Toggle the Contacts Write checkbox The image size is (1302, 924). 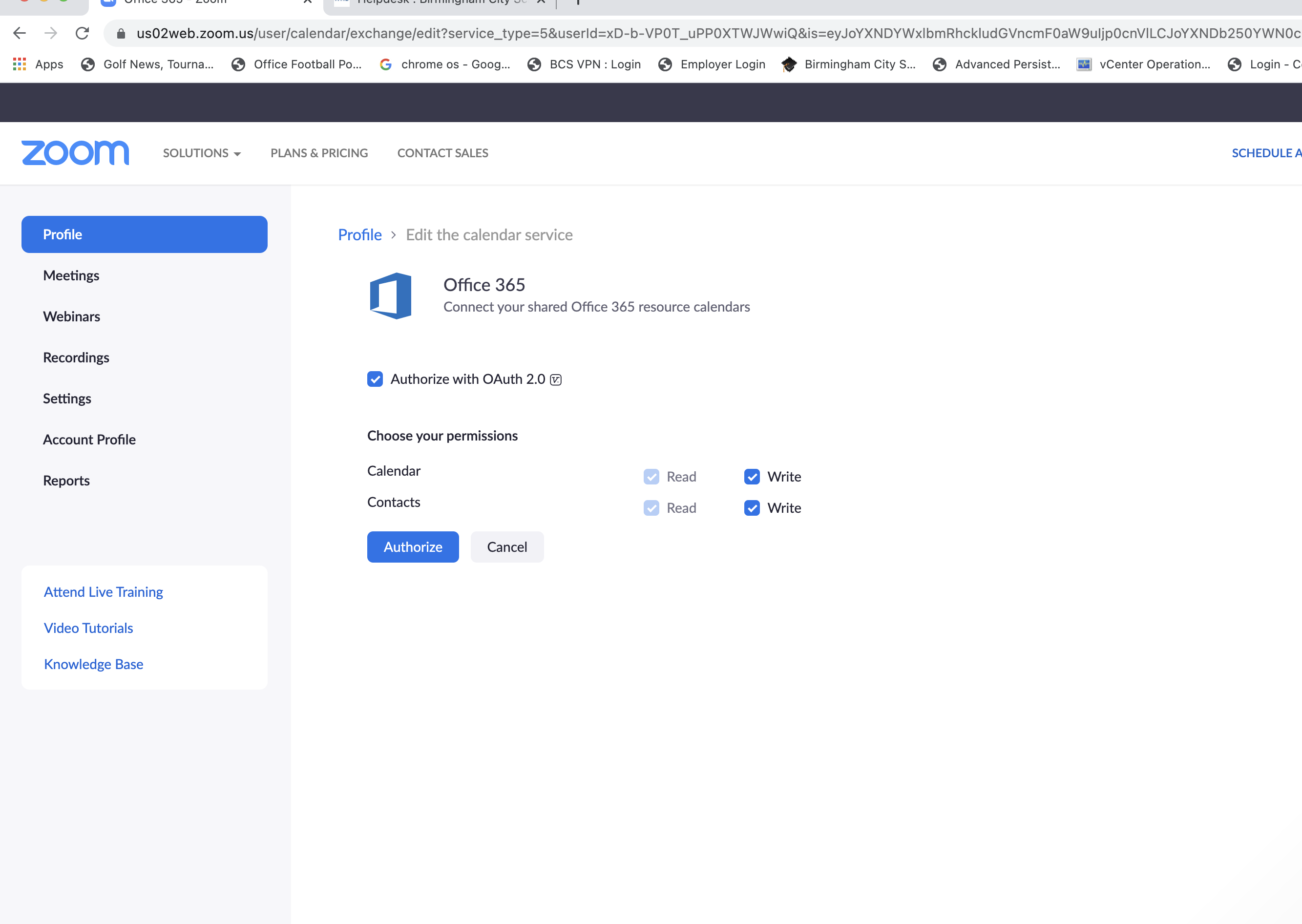(x=752, y=507)
